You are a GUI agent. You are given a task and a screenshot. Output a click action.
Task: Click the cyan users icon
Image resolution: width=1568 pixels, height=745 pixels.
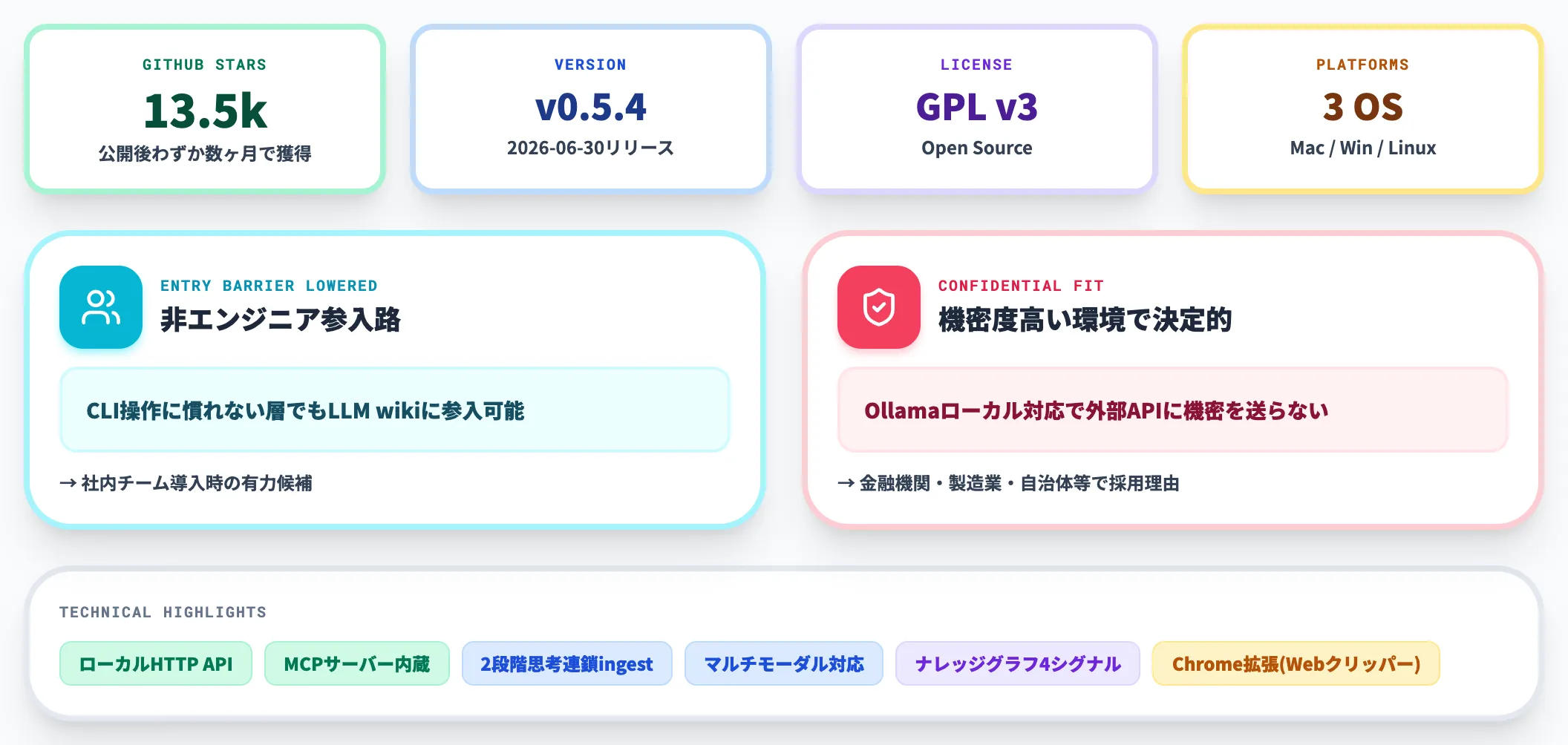[x=101, y=307]
